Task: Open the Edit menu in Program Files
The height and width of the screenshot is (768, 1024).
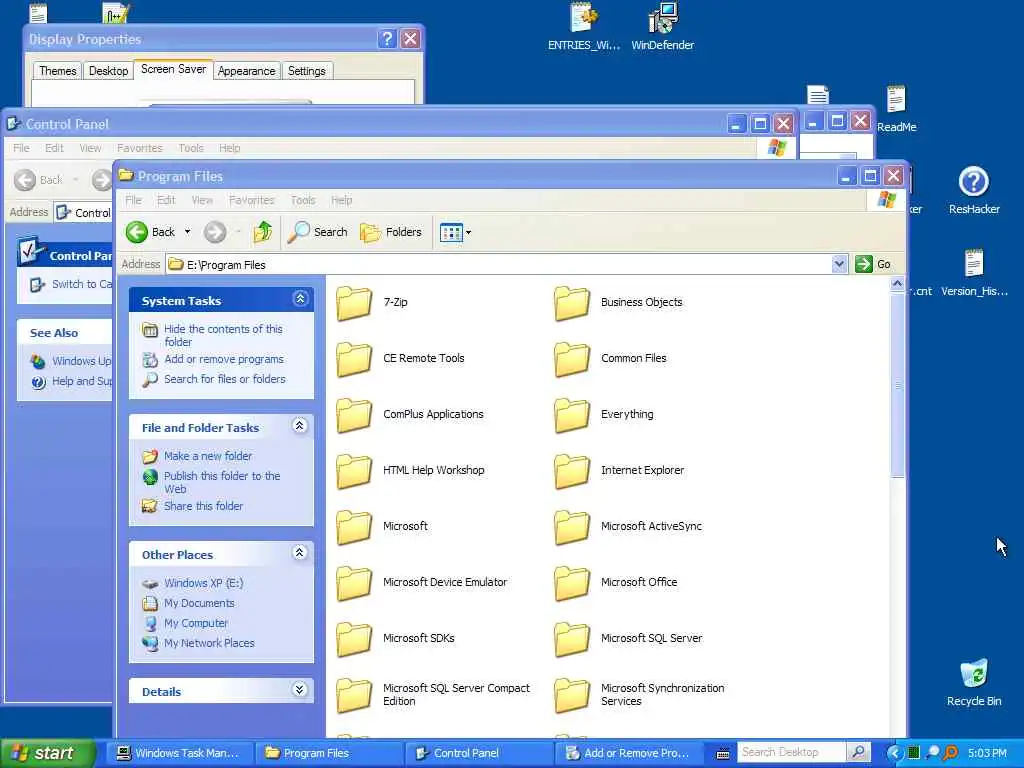Action: (x=166, y=200)
